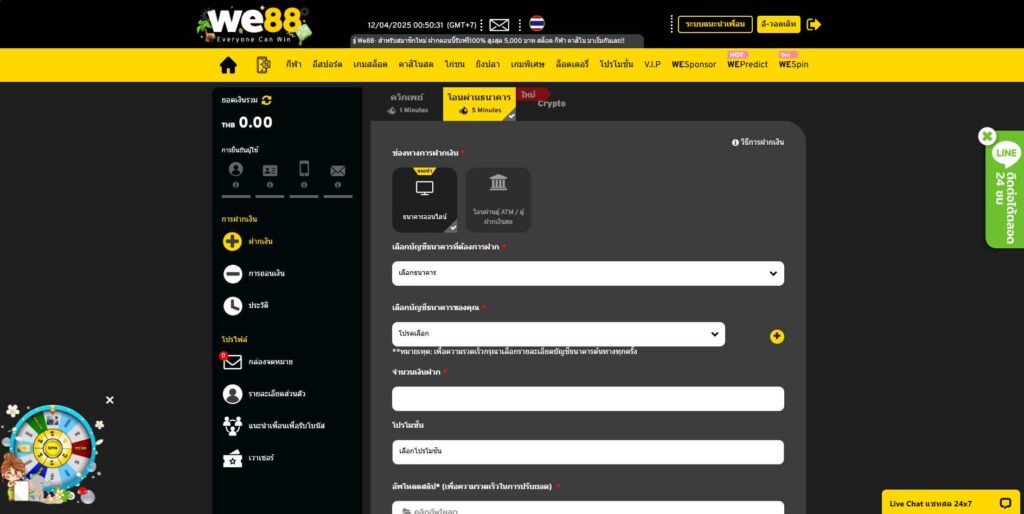Open ไก่ชน cockfighting menu

click(455, 64)
